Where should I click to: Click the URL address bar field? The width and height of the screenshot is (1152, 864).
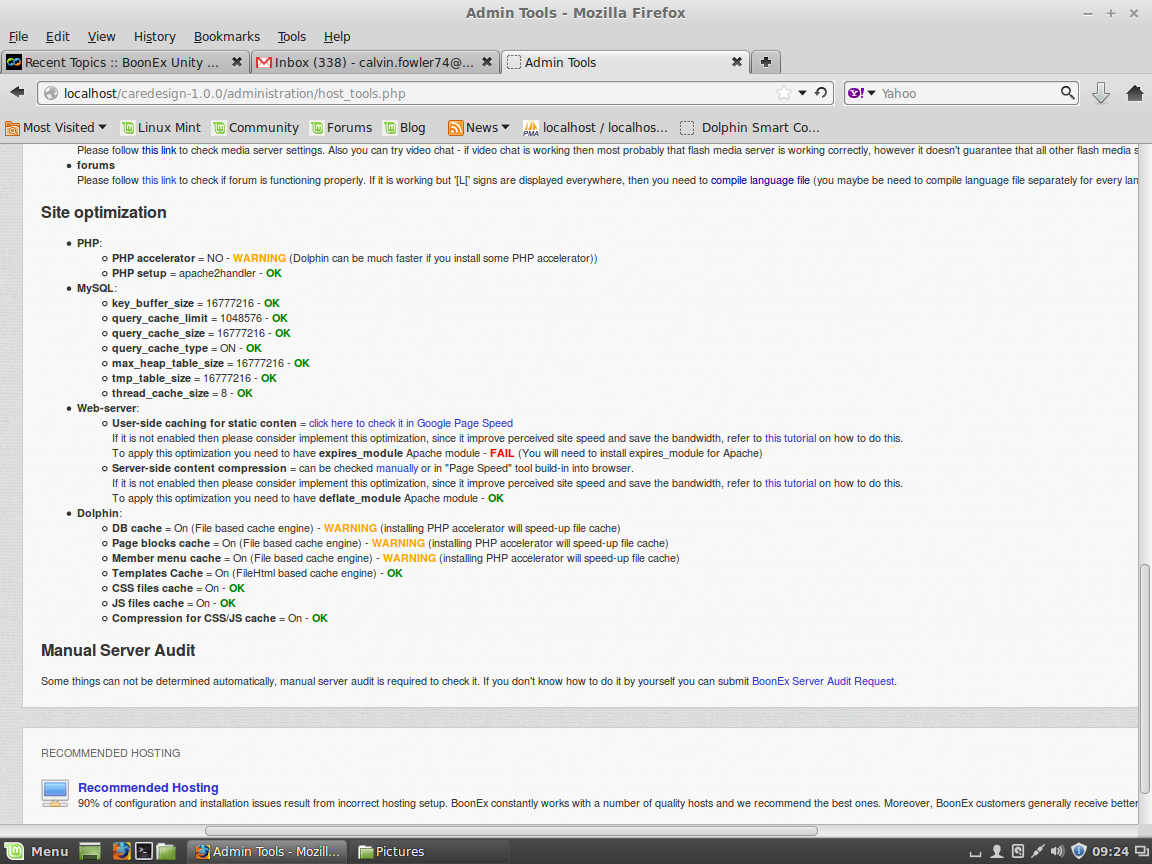[400, 93]
